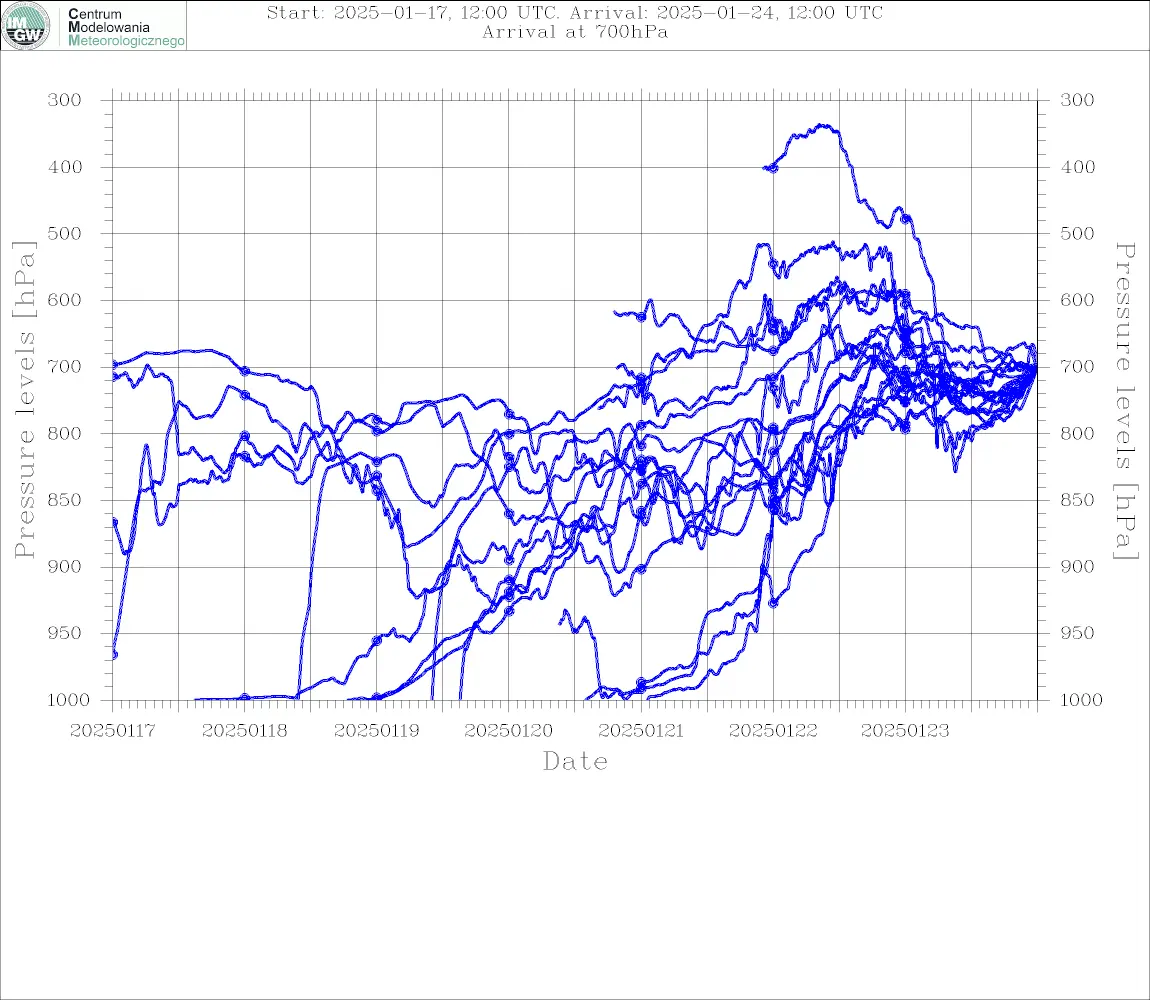
Task: Click the right axis 800 label
Action: pyautogui.click(x=1077, y=433)
